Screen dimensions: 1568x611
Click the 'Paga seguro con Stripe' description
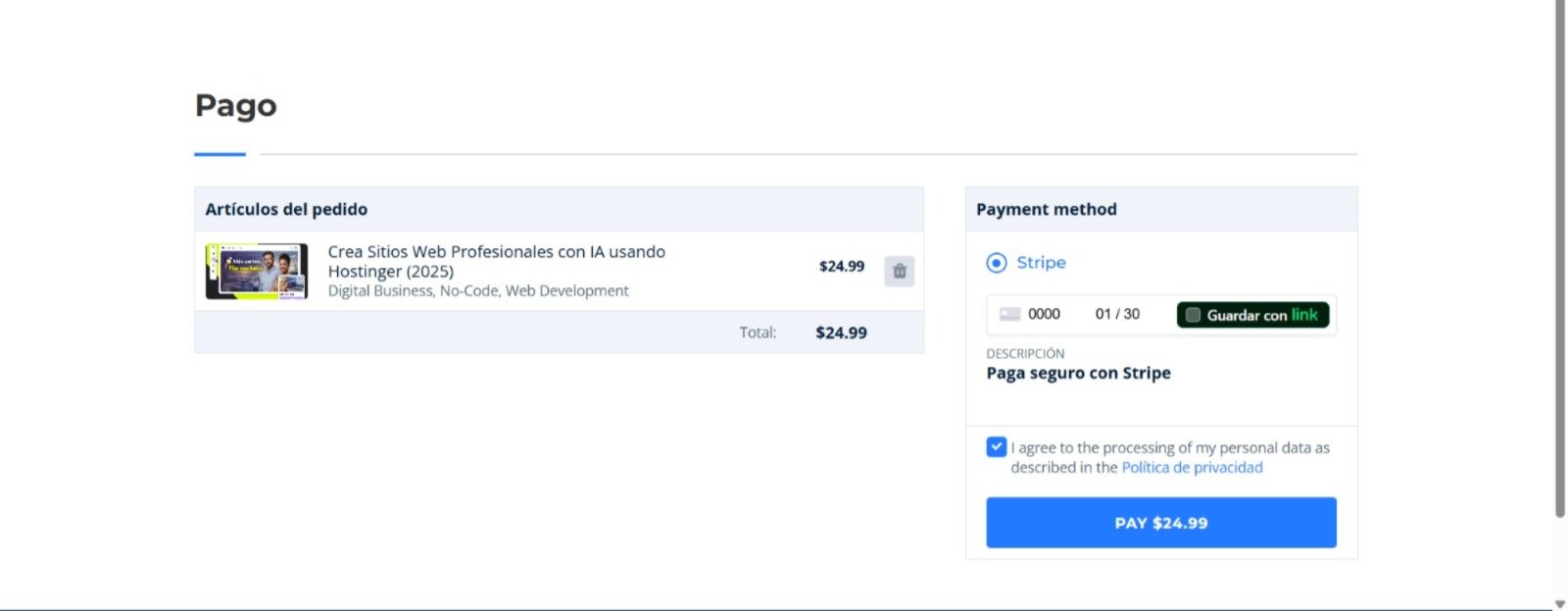[x=1078, y=374]
